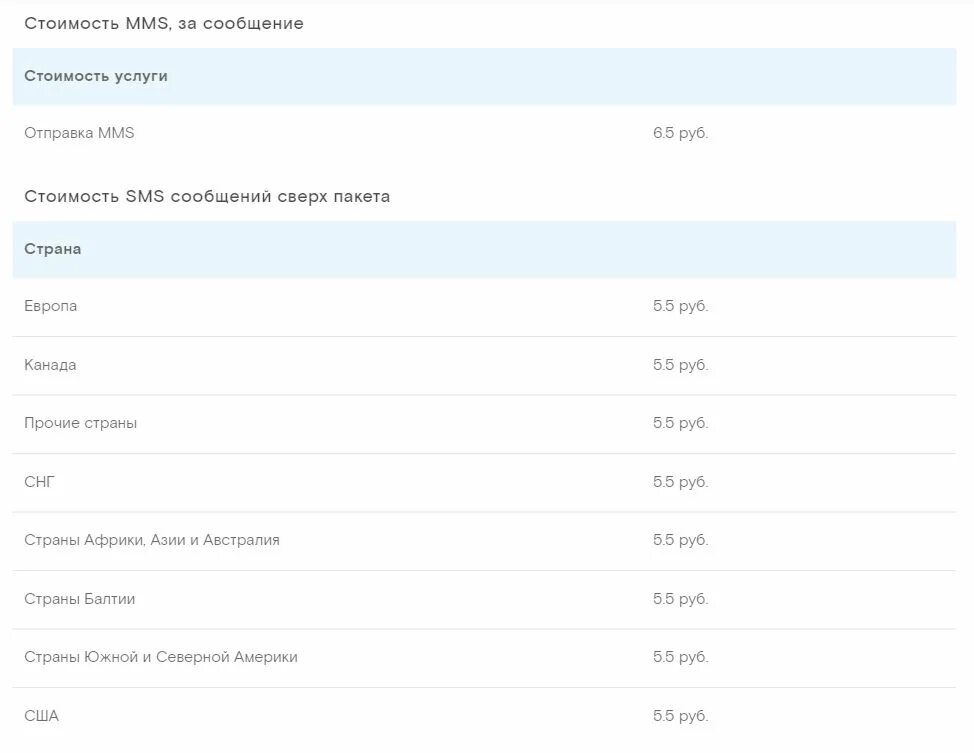Select the 'Стоимость услуги' header row
Image resolution: width=974 pixels, height=753 pixels.
(x=485, y=76)
